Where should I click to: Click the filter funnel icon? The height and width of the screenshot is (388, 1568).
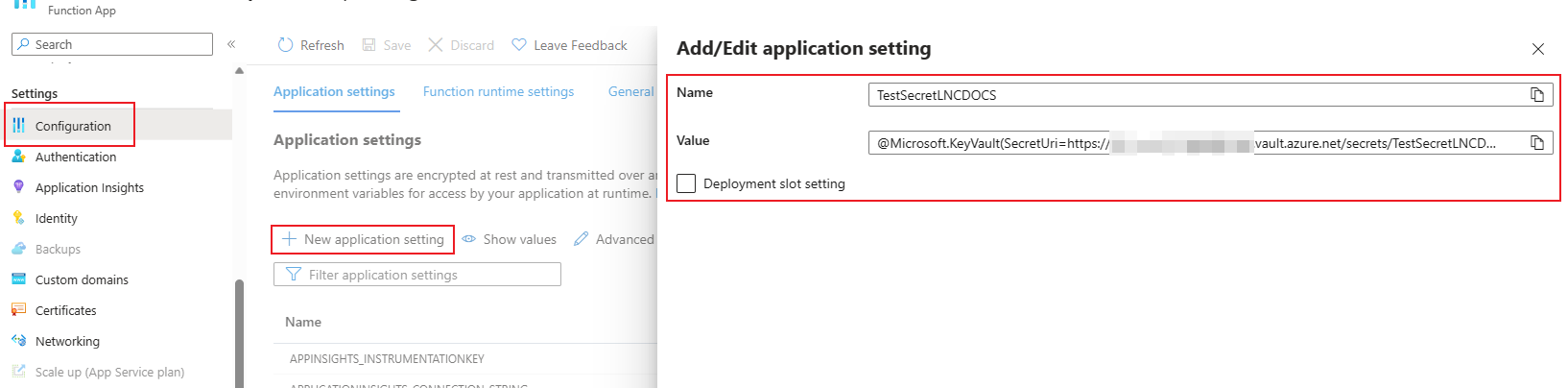[x=294, y=275]
